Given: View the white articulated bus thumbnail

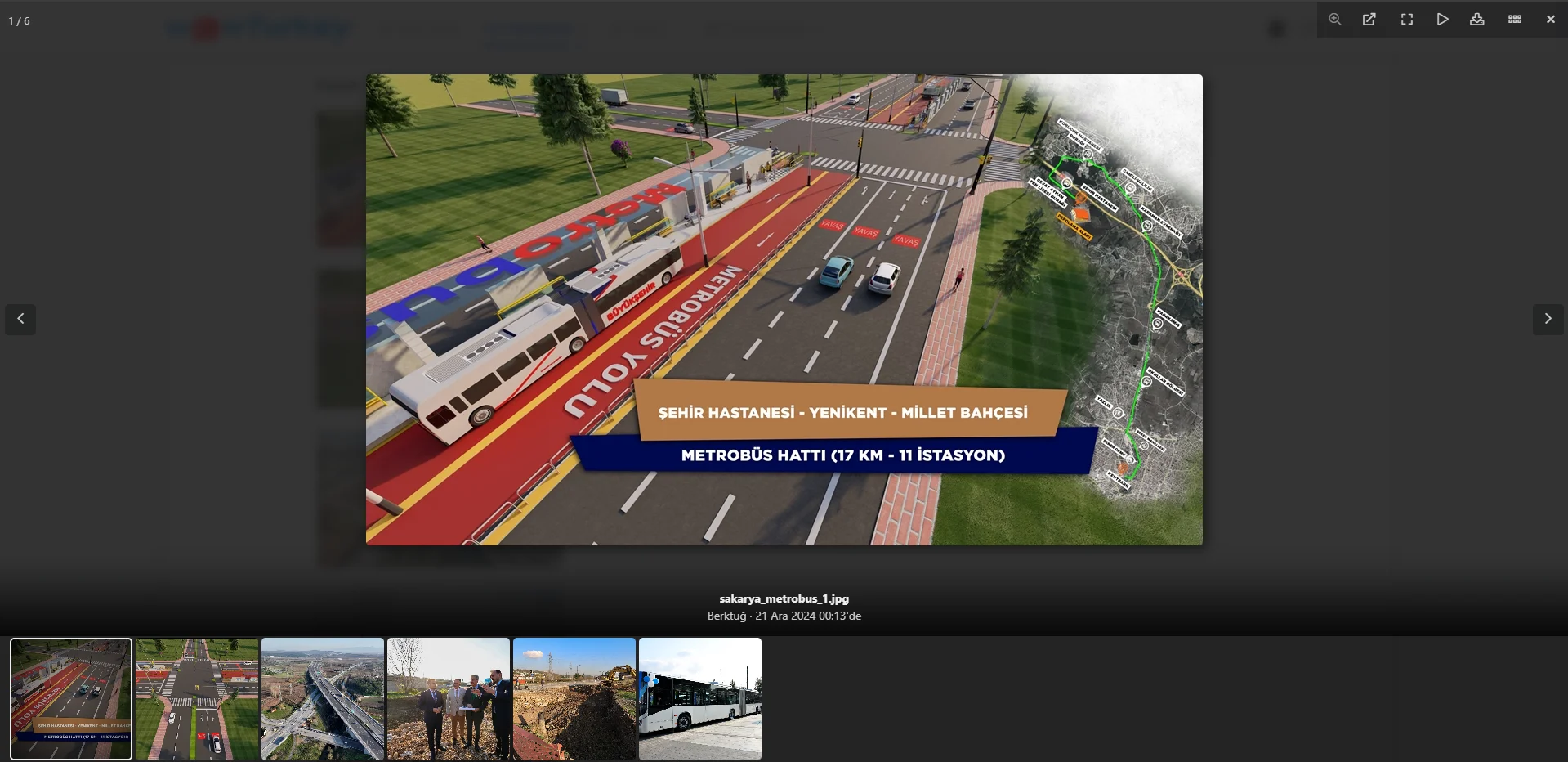Looking at the screenshot, I should tap(700, 699).
